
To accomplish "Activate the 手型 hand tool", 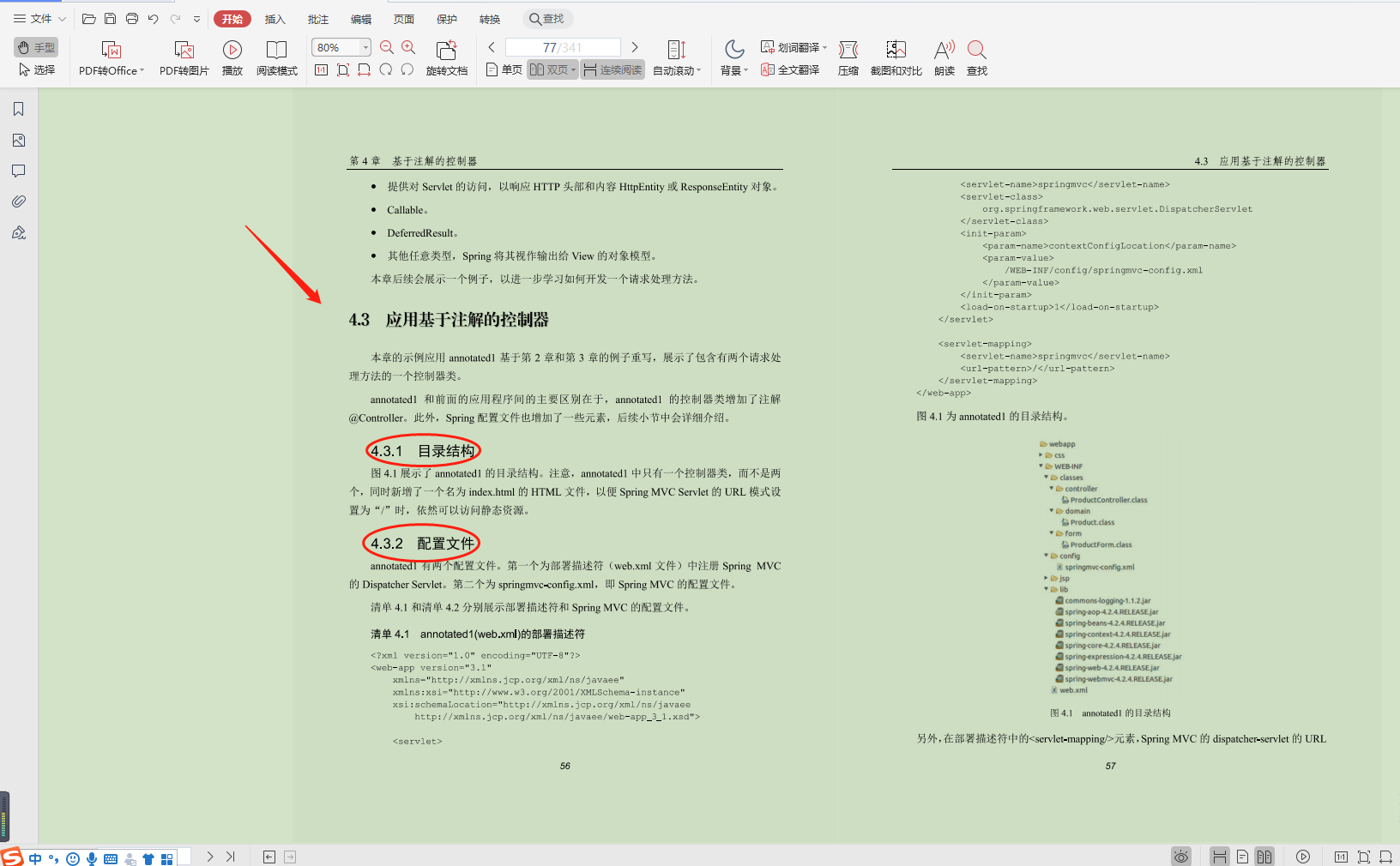I will click(x=36, y=47).
